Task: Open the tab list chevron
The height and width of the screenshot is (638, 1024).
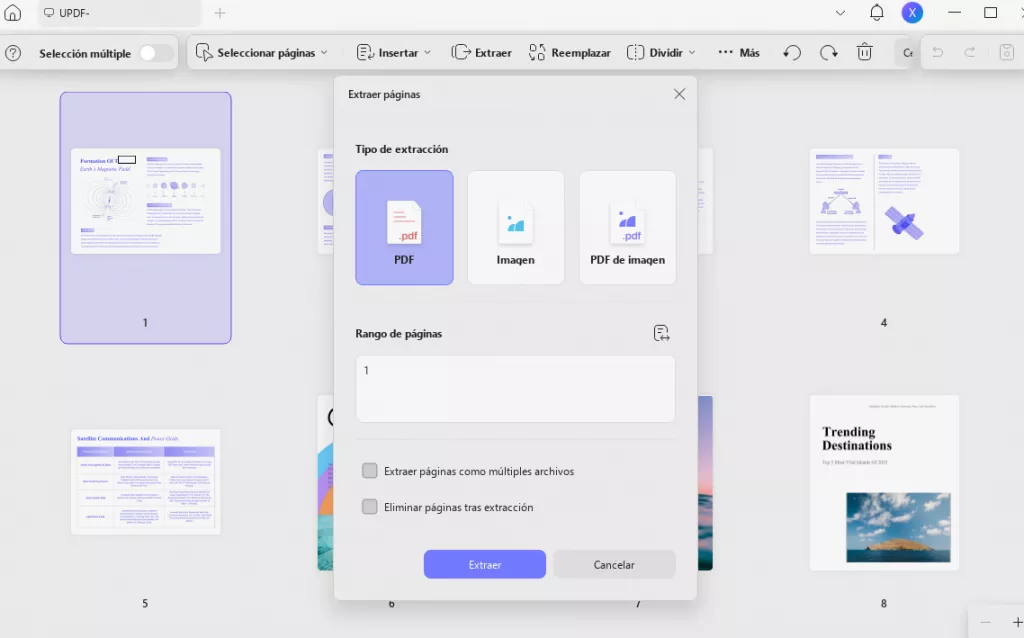Action: pyautogui.click(x=840, y=13)
